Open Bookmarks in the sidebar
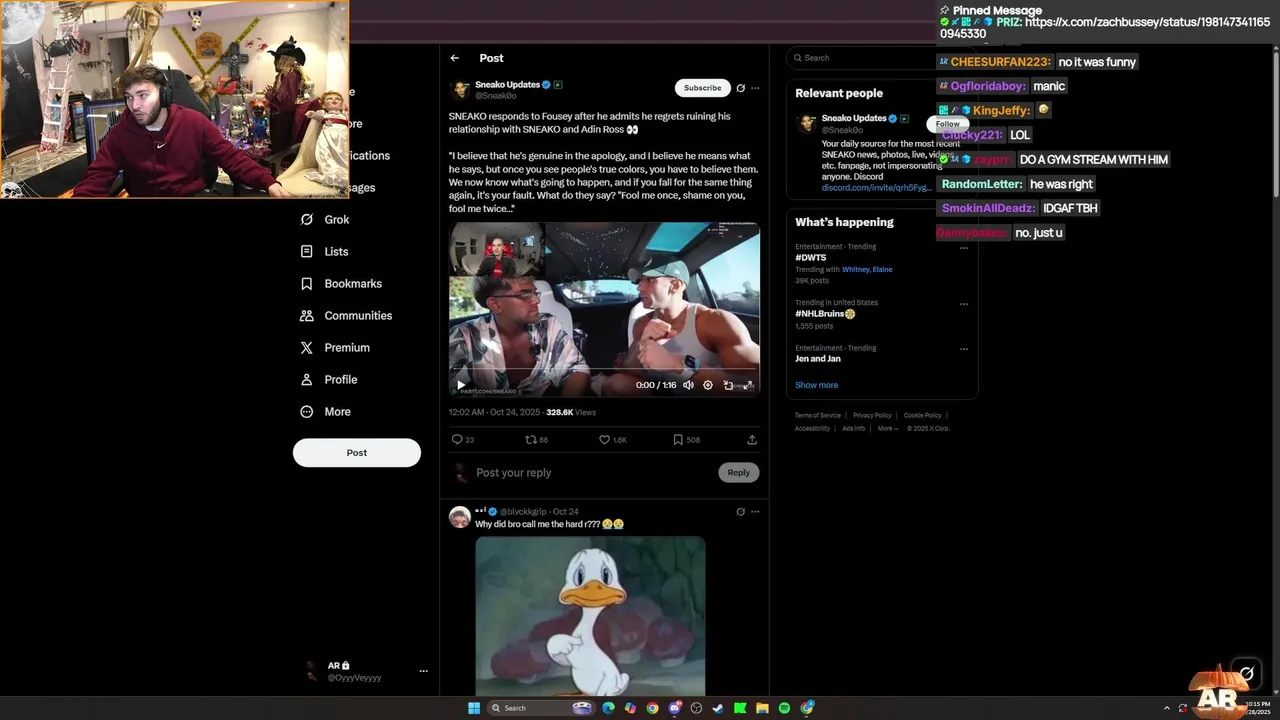This screenshot has width=1280, height=720. click(341, 284)
